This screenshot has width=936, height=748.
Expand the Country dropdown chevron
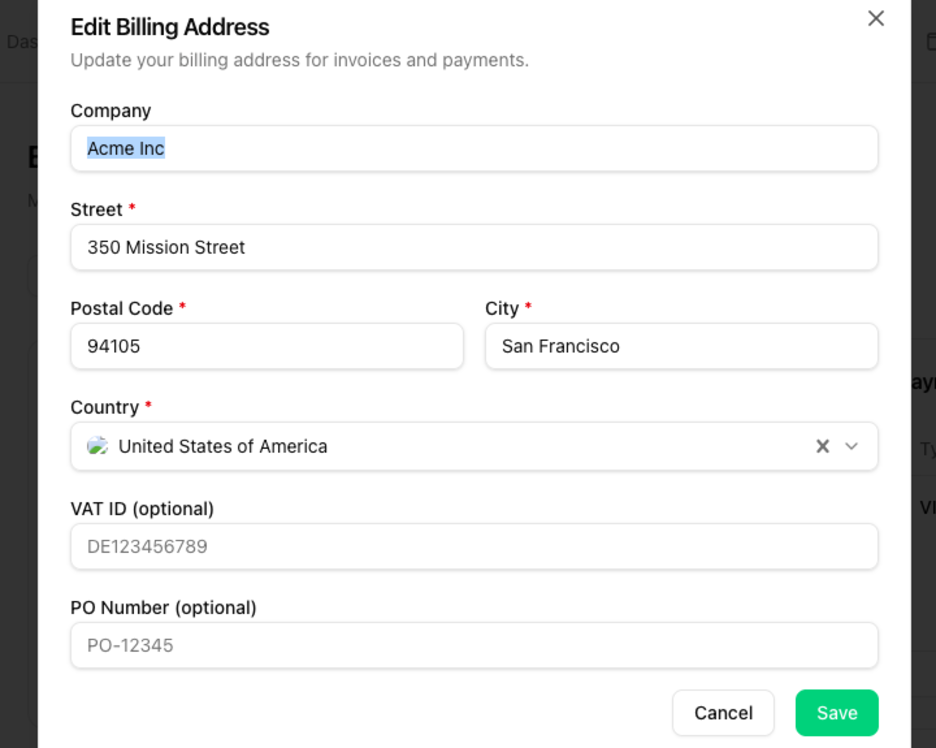click(x=852, y=446)
